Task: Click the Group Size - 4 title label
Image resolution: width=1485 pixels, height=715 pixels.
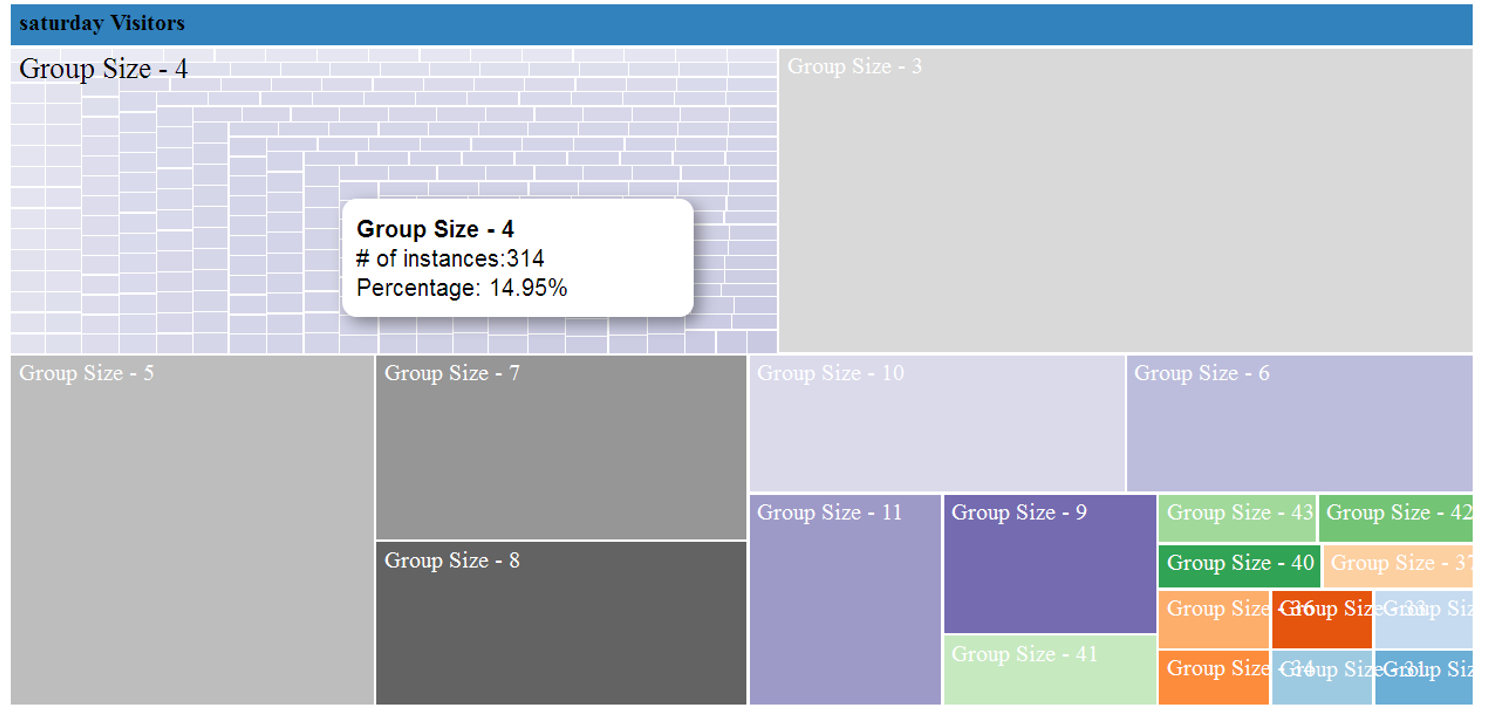Action: pyautogui.click(x=103, y=69)
